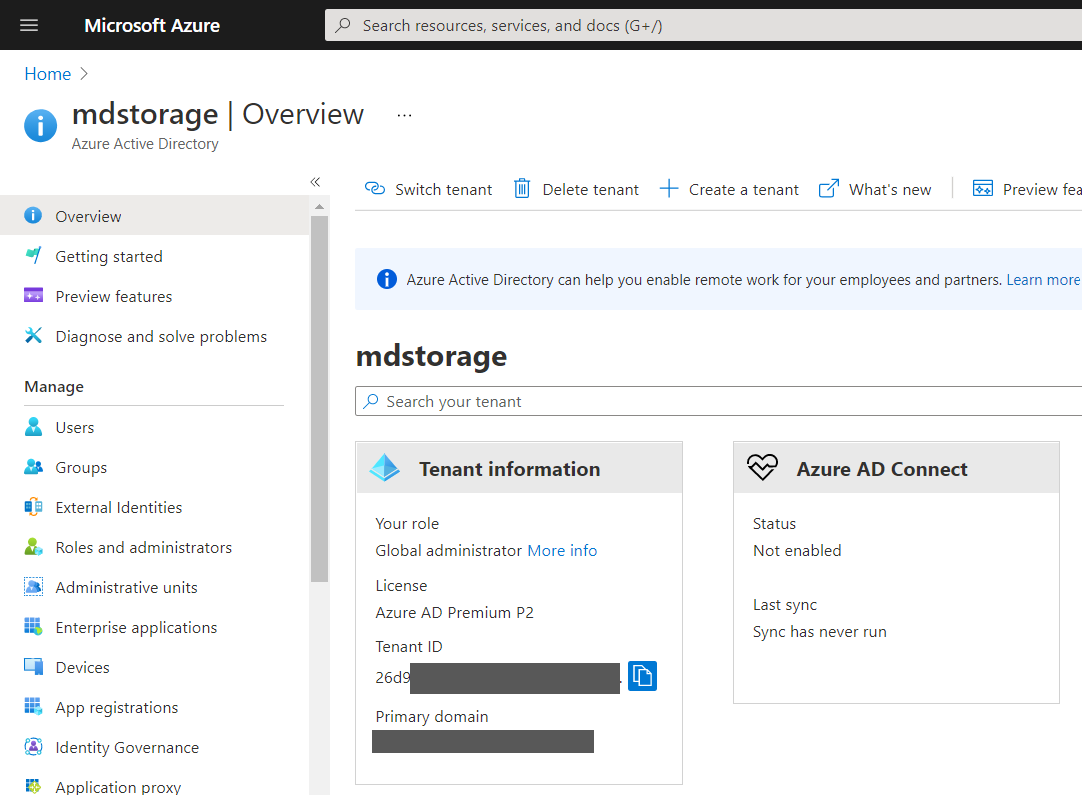Go to Users in Manage section
The height and width of the screenshot is (795, 1082).
point(155,427)
